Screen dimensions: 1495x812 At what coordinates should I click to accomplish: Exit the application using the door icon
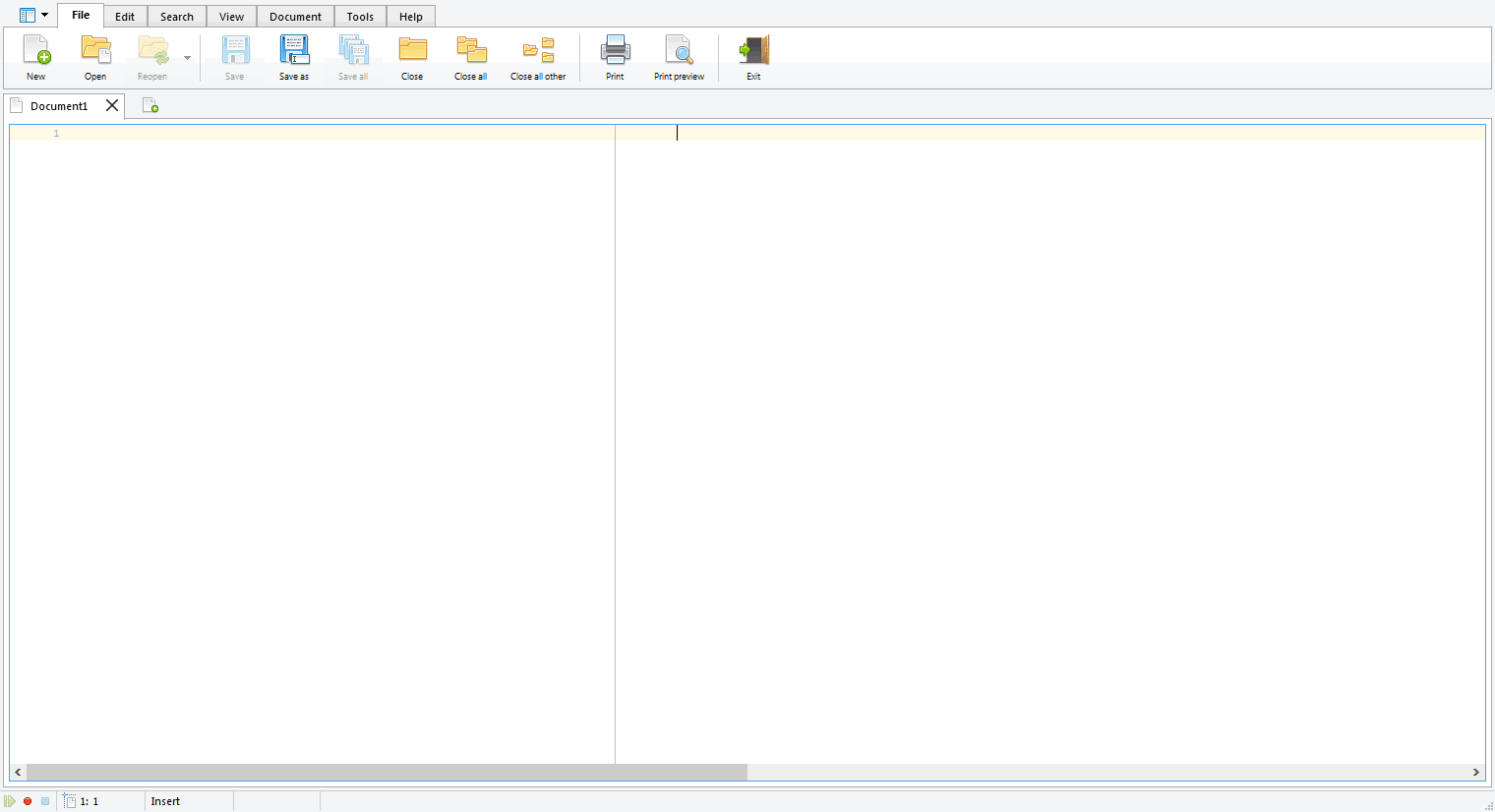coord(753,54)
